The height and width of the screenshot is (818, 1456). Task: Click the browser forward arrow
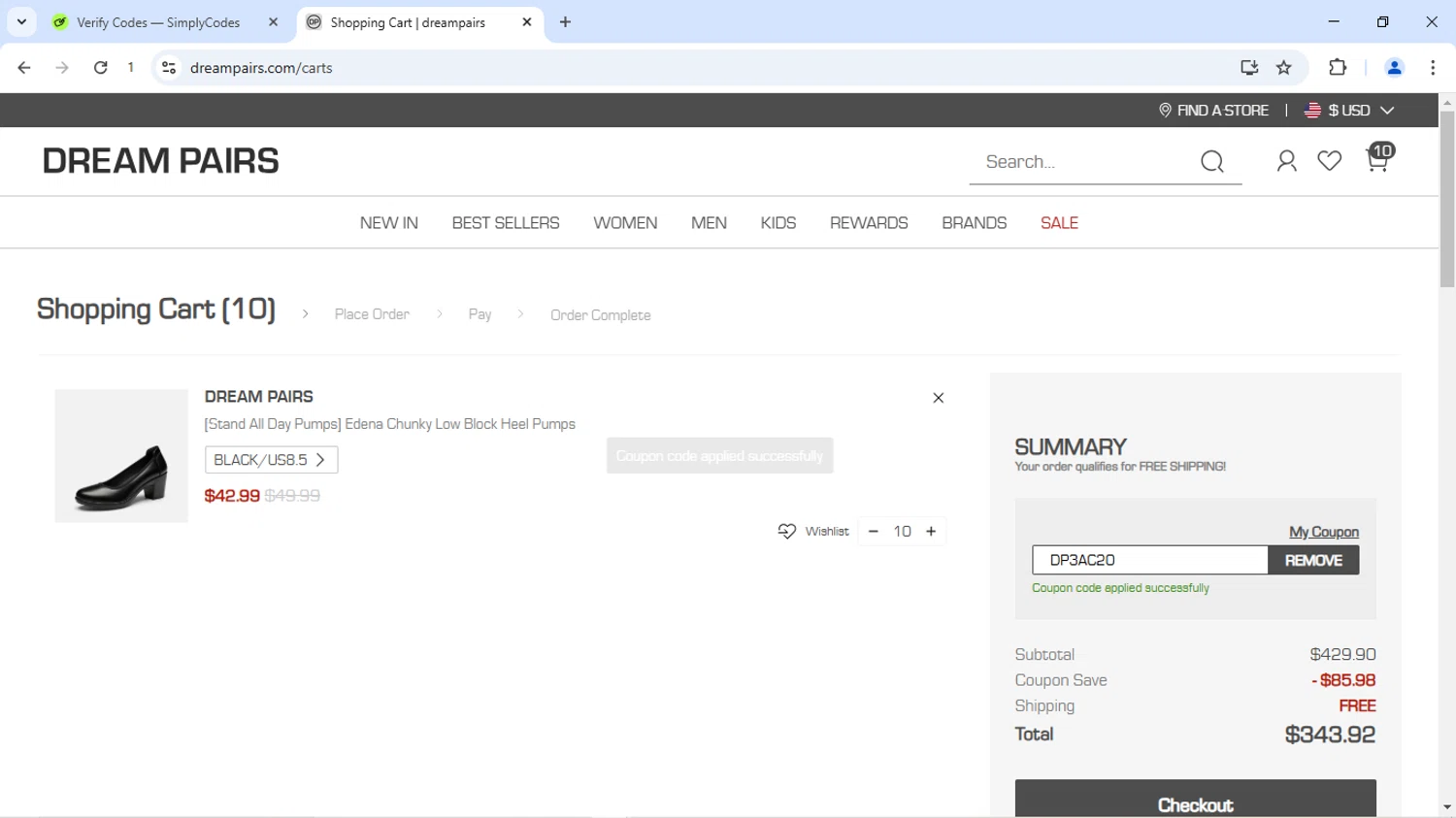pyautogui.click(x=62, y=68)
